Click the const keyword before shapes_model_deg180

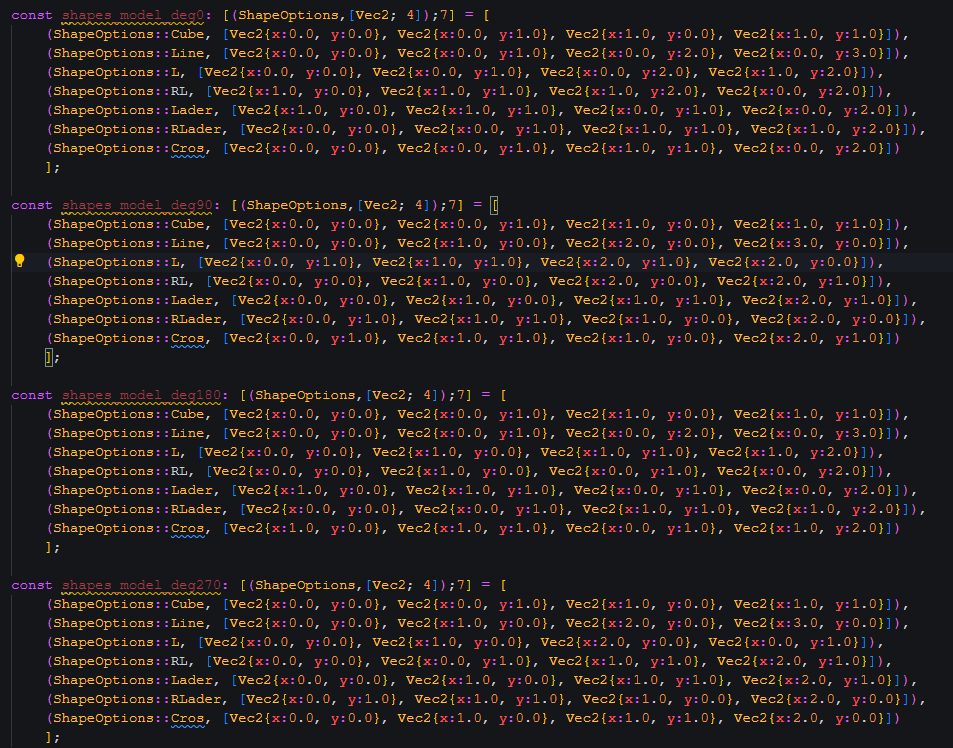click(32, 396)
